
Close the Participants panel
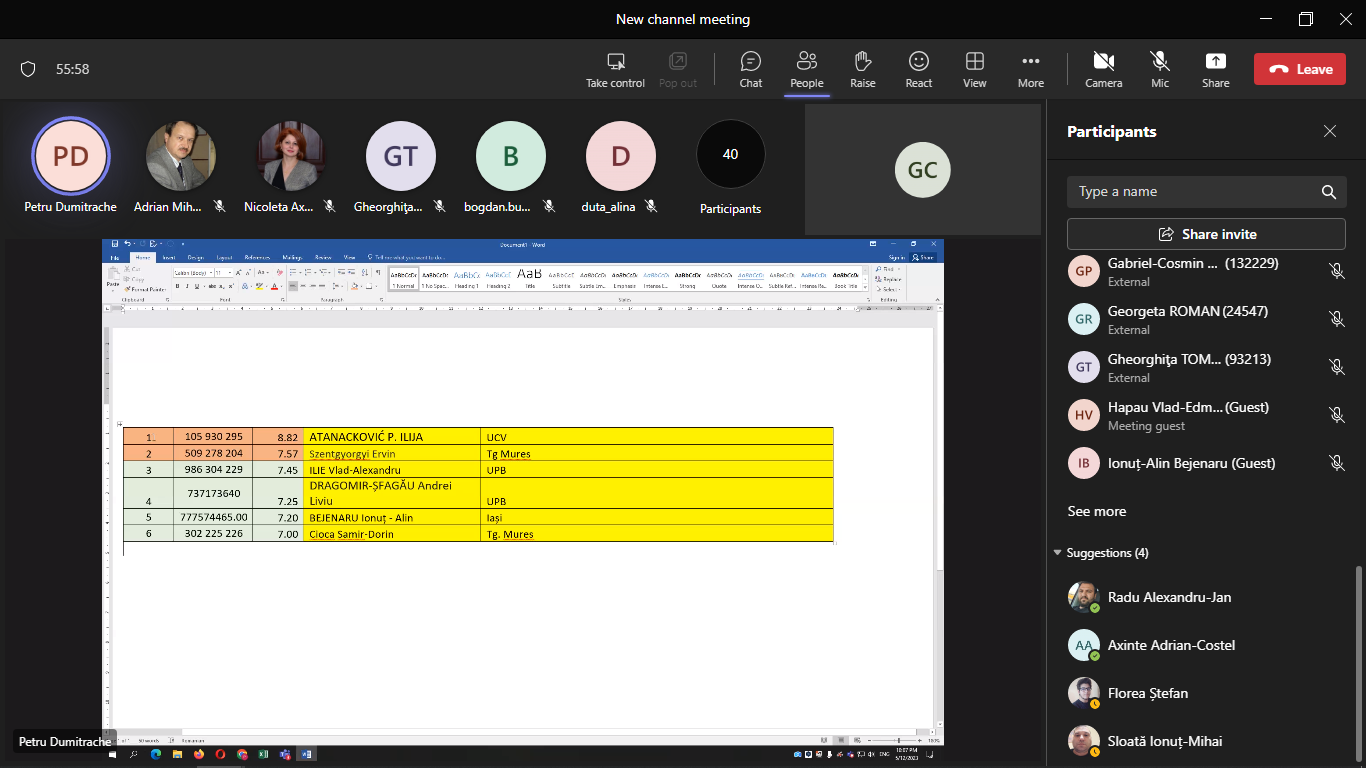point(1329,131)
